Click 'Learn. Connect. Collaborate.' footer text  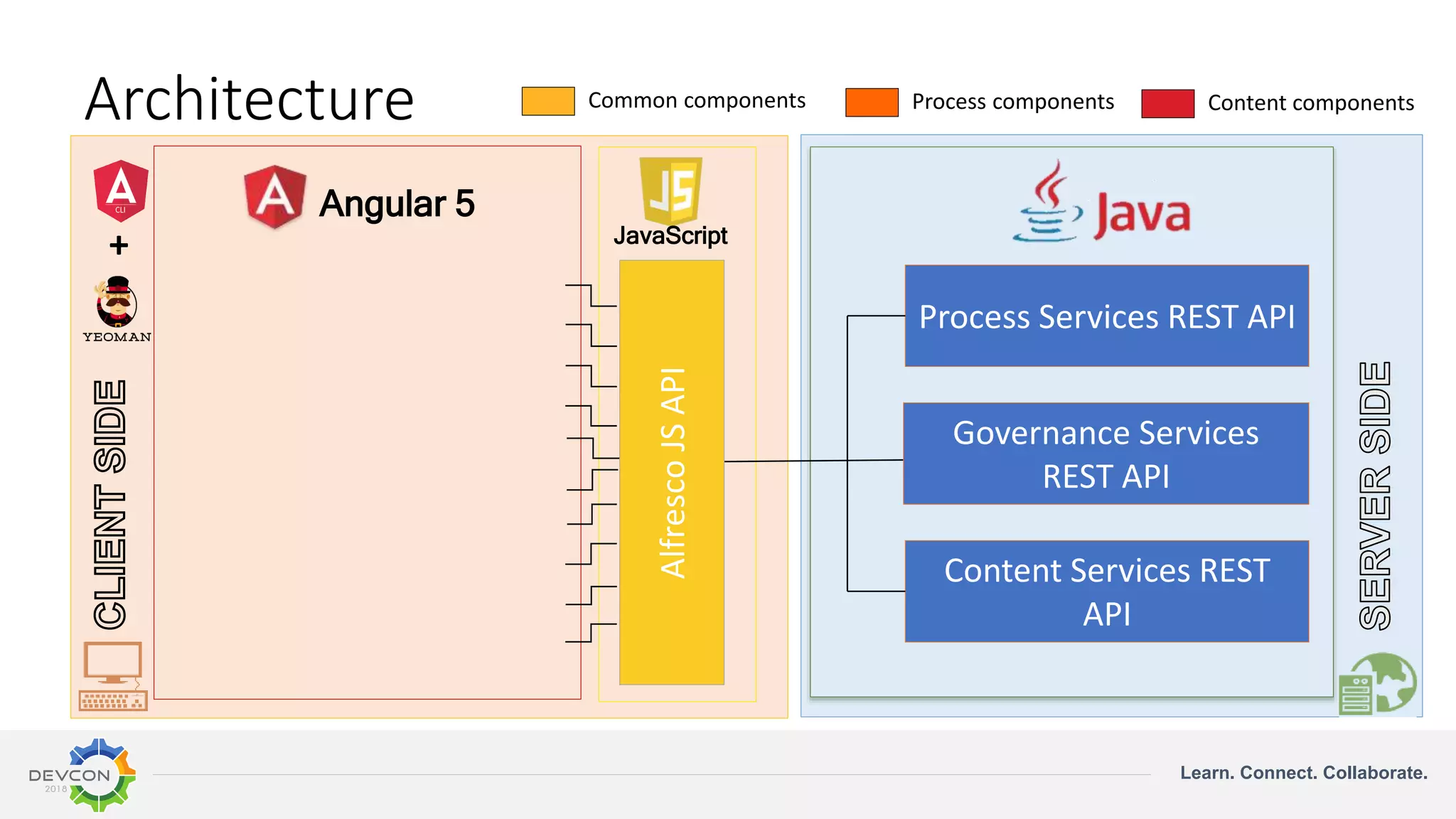[x=1304, y=773]
